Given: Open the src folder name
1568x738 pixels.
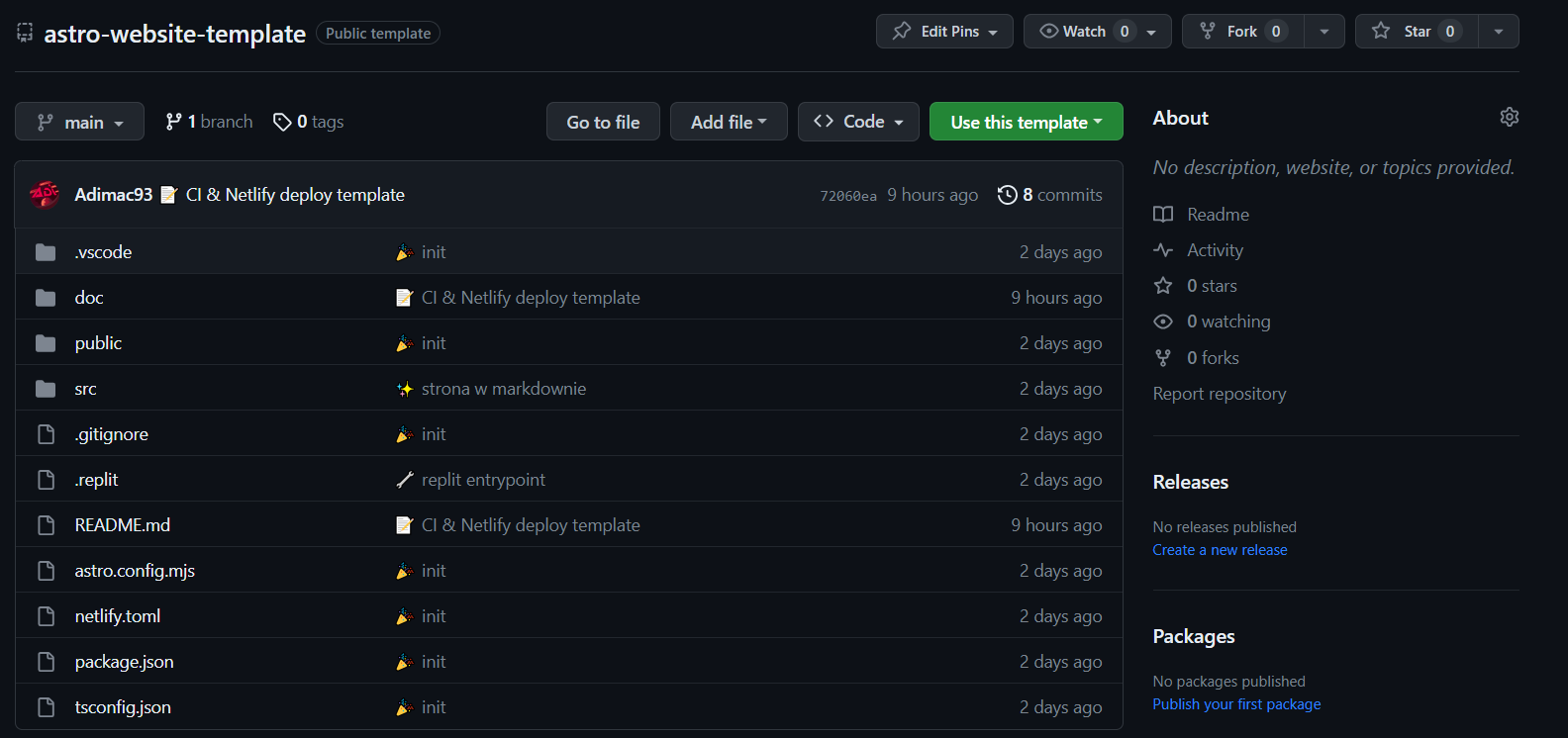Looking at the screenshot, I should point(86,389).
